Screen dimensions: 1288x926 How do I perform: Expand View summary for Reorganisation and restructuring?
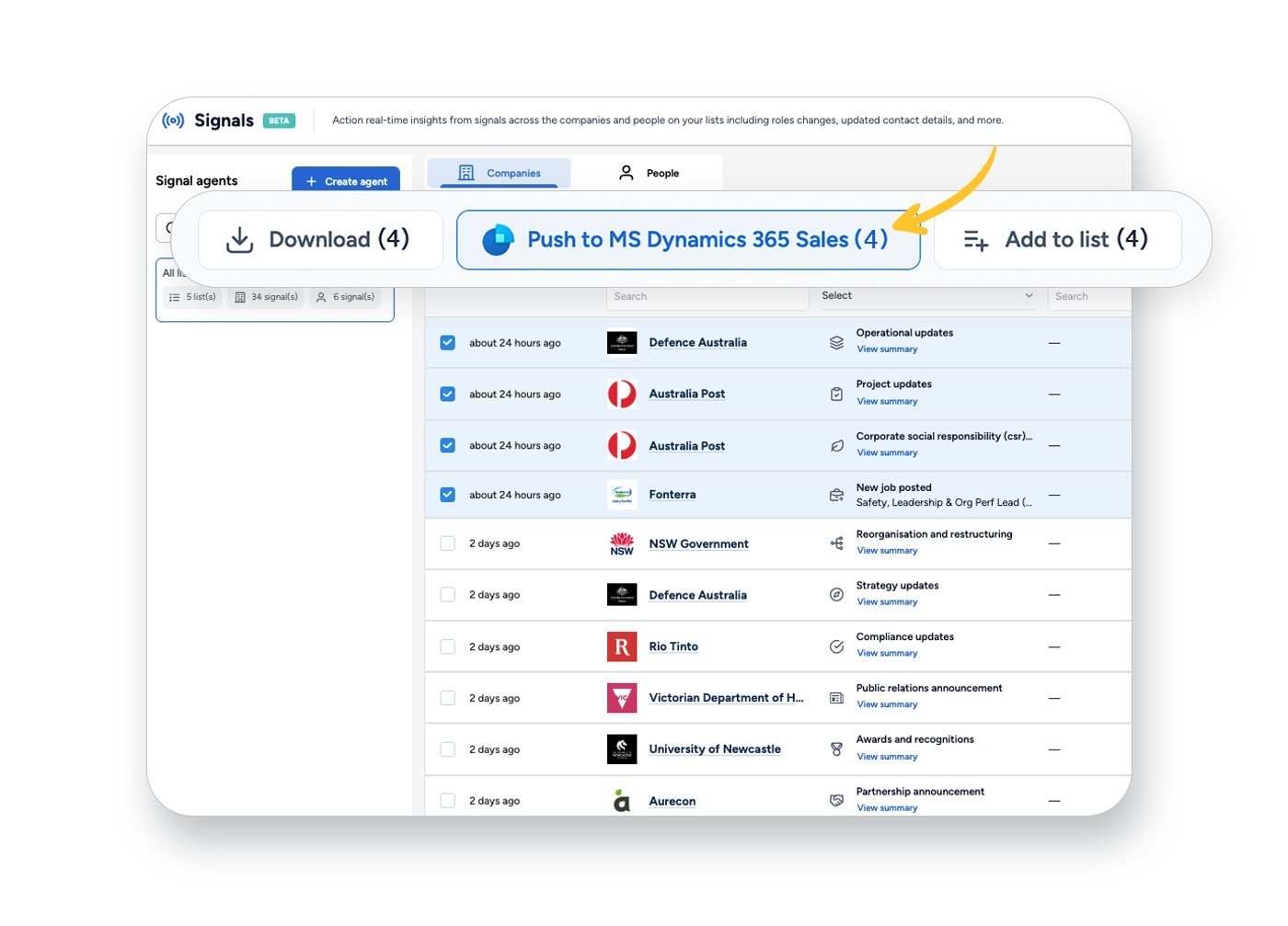pyautogui.click(x=887, y=551)
